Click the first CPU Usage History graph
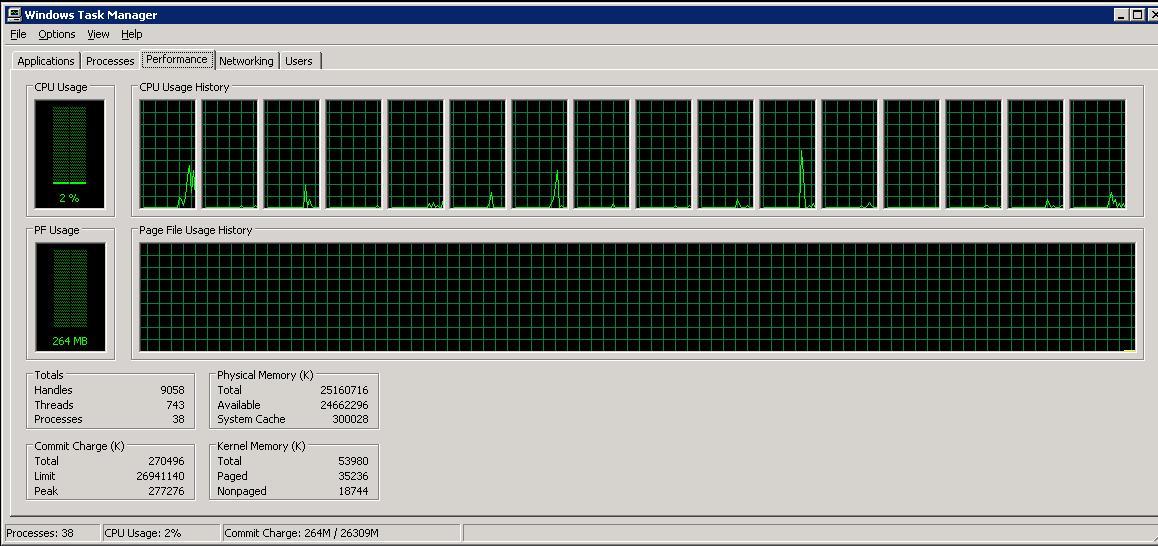Viewport: 1158px width, 546px height. (168, 154)
